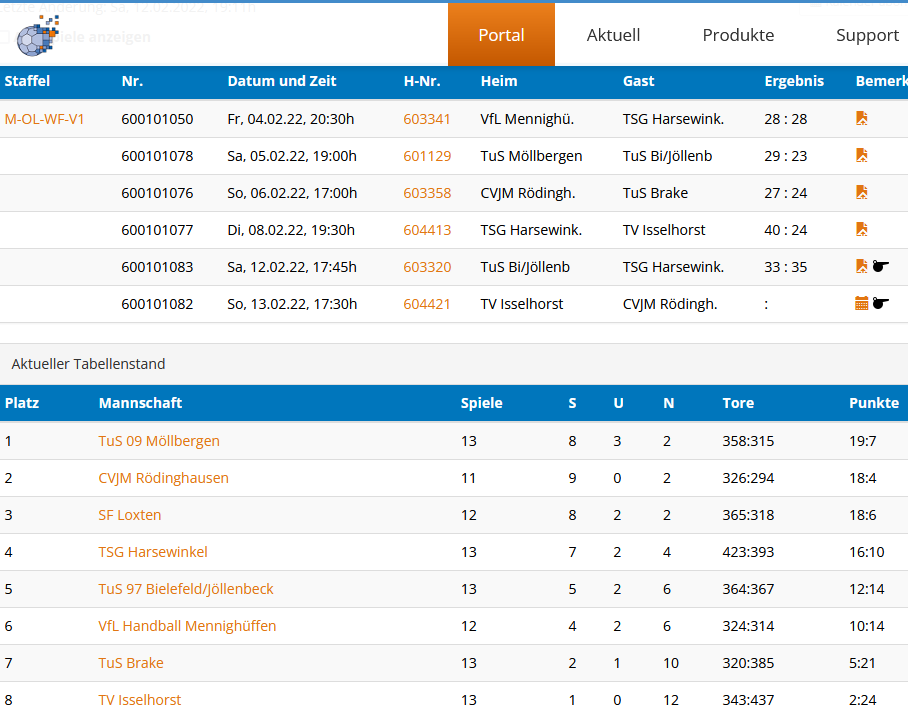Open the Produkte menu
This screenshot has height=715, width=908.
[738, 35]
